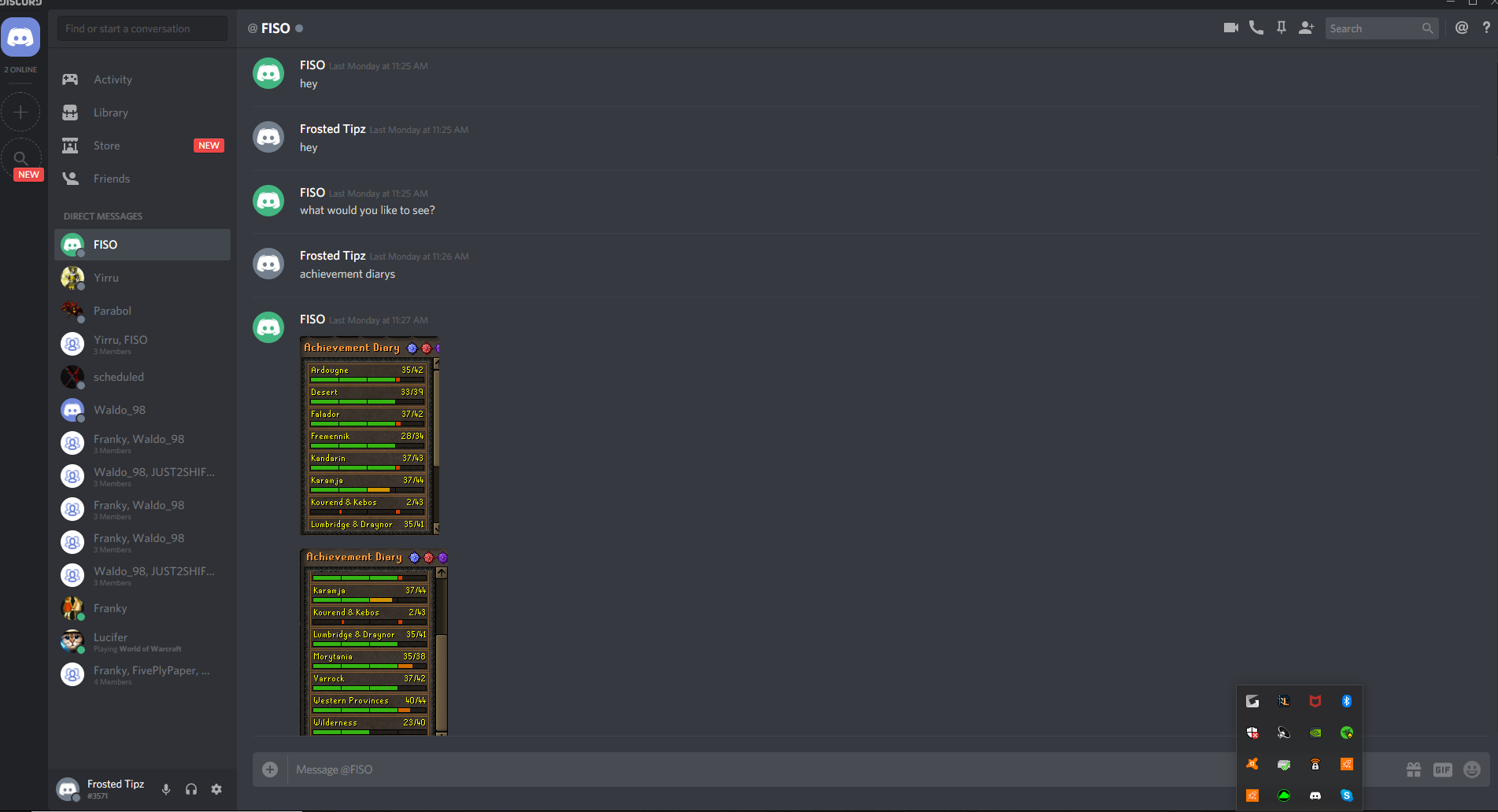Viewport: 1498px width, 812px height.
Task: Click the McAfee tray icon
Action: 1315,701
